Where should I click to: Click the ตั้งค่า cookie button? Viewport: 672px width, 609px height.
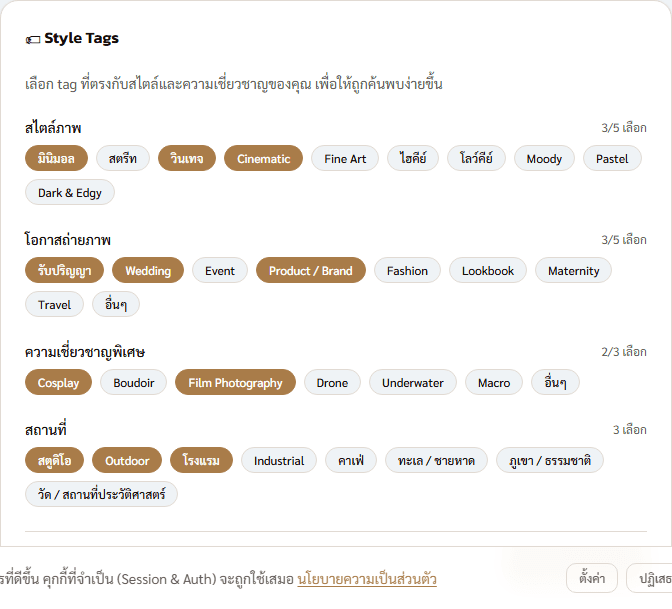592,578
